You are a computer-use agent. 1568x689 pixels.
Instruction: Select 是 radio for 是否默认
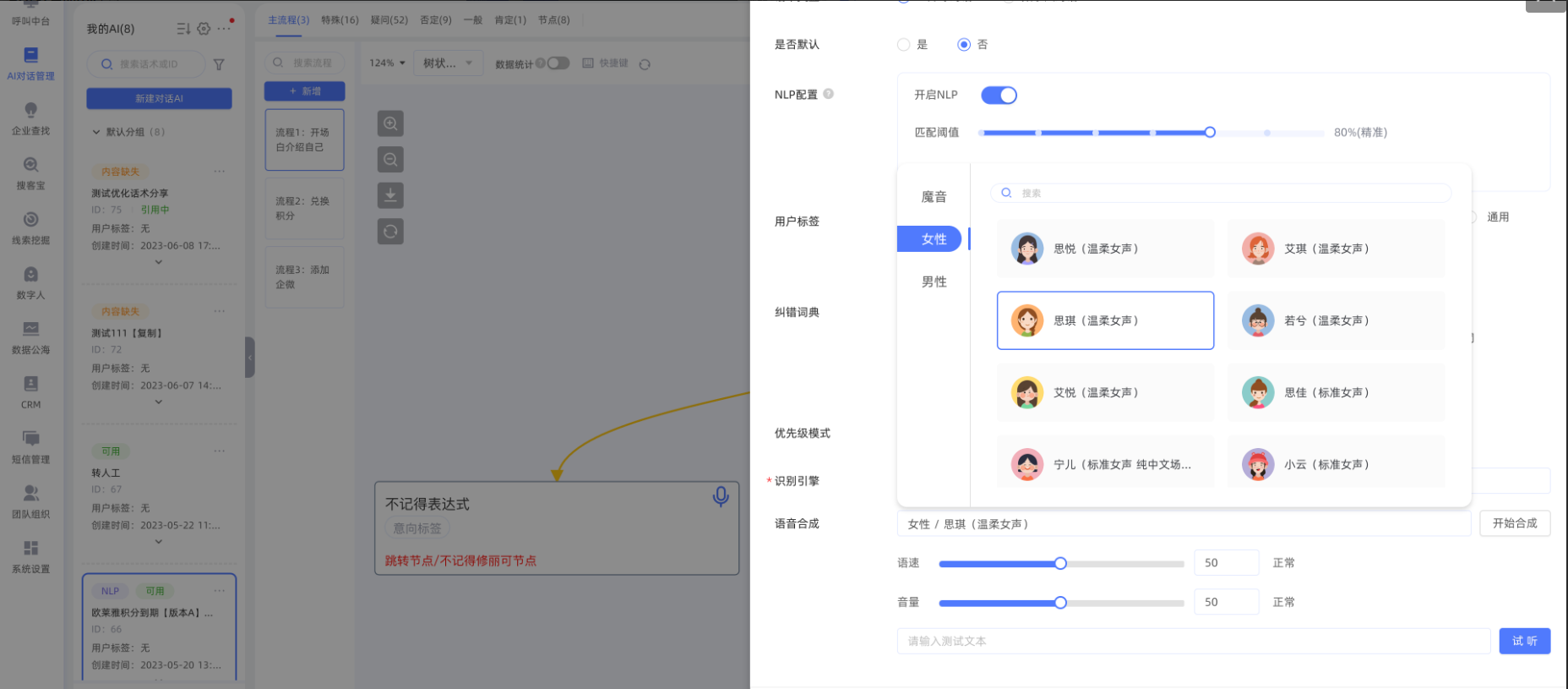click(904, 45)
